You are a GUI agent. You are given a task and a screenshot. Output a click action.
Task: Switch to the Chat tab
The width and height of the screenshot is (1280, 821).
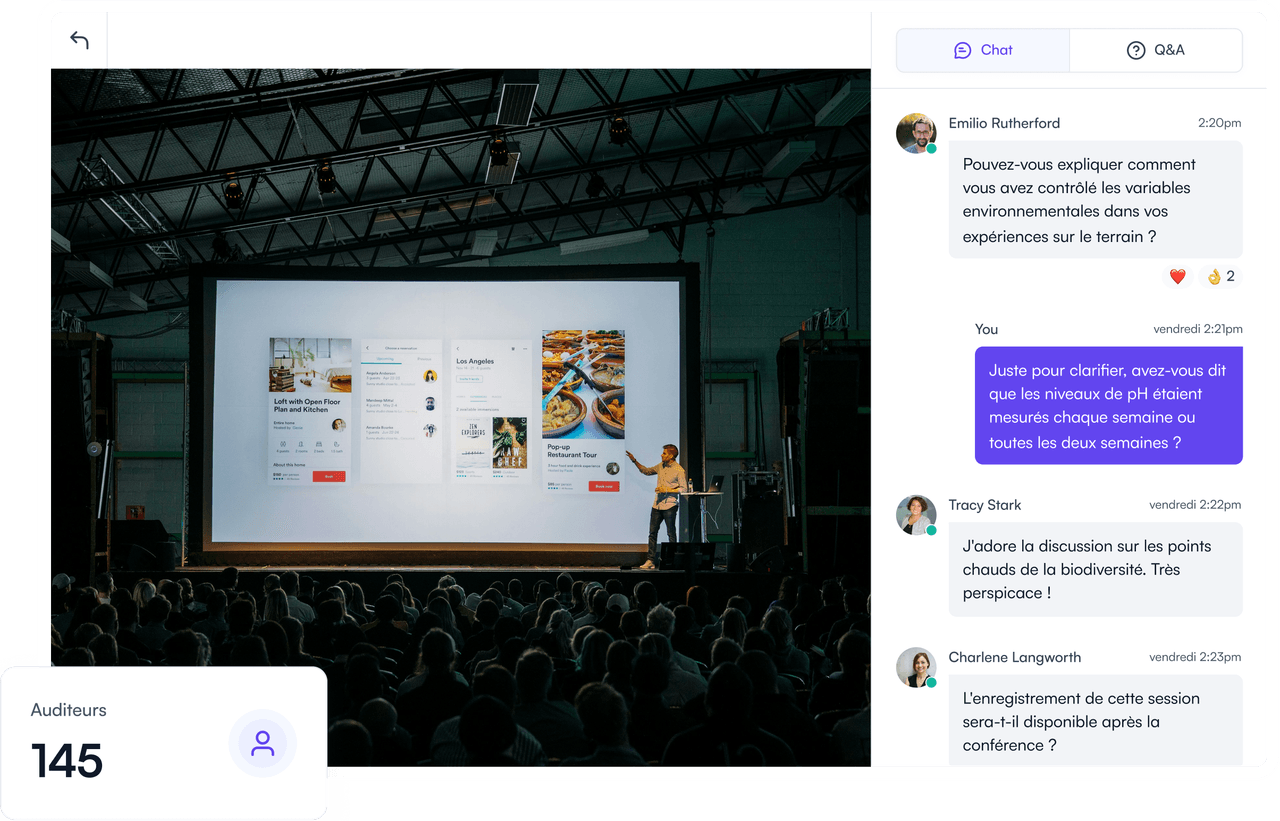(x=982, y=50)
